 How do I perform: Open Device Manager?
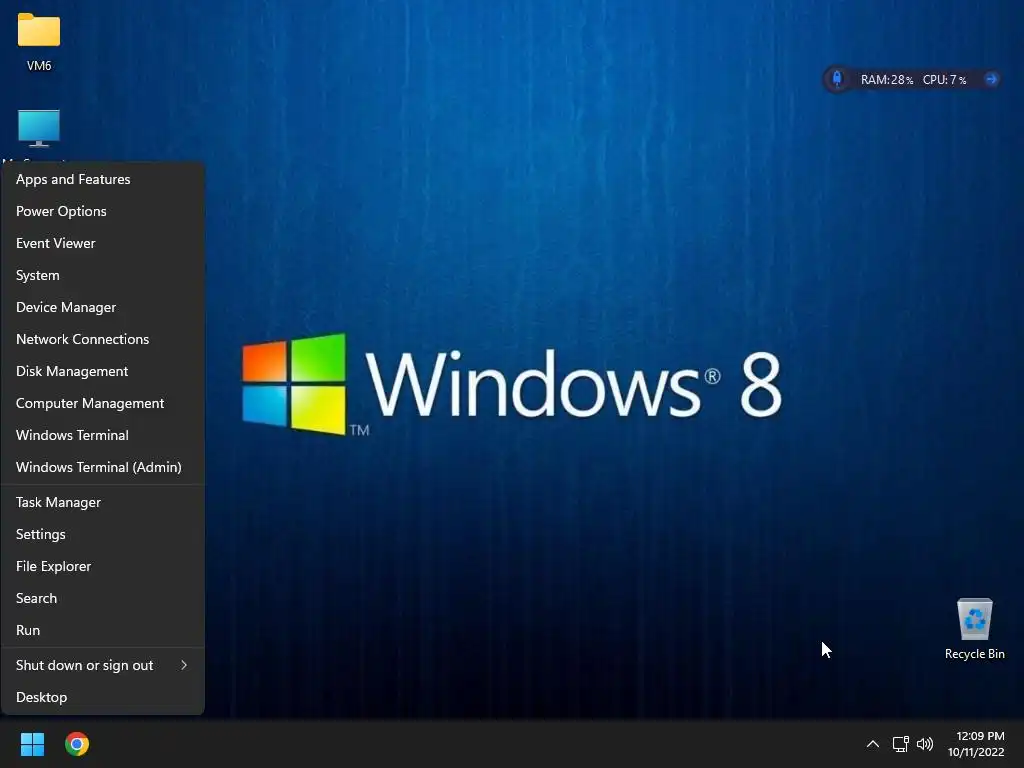[x=103, y=307]
